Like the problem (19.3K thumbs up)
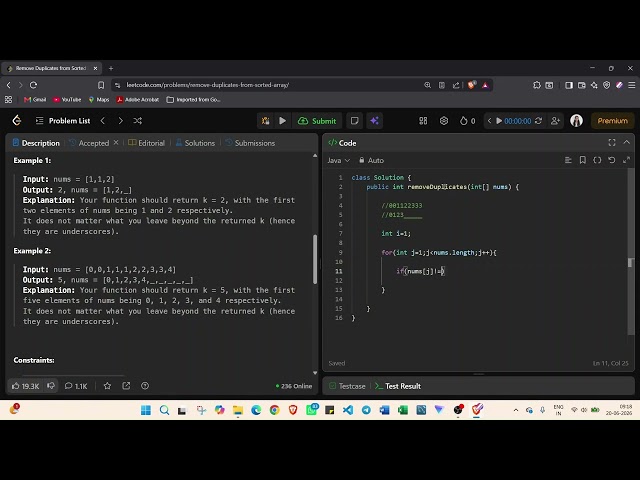Screen dimensions: 640x480 click(x=25, y=386)
